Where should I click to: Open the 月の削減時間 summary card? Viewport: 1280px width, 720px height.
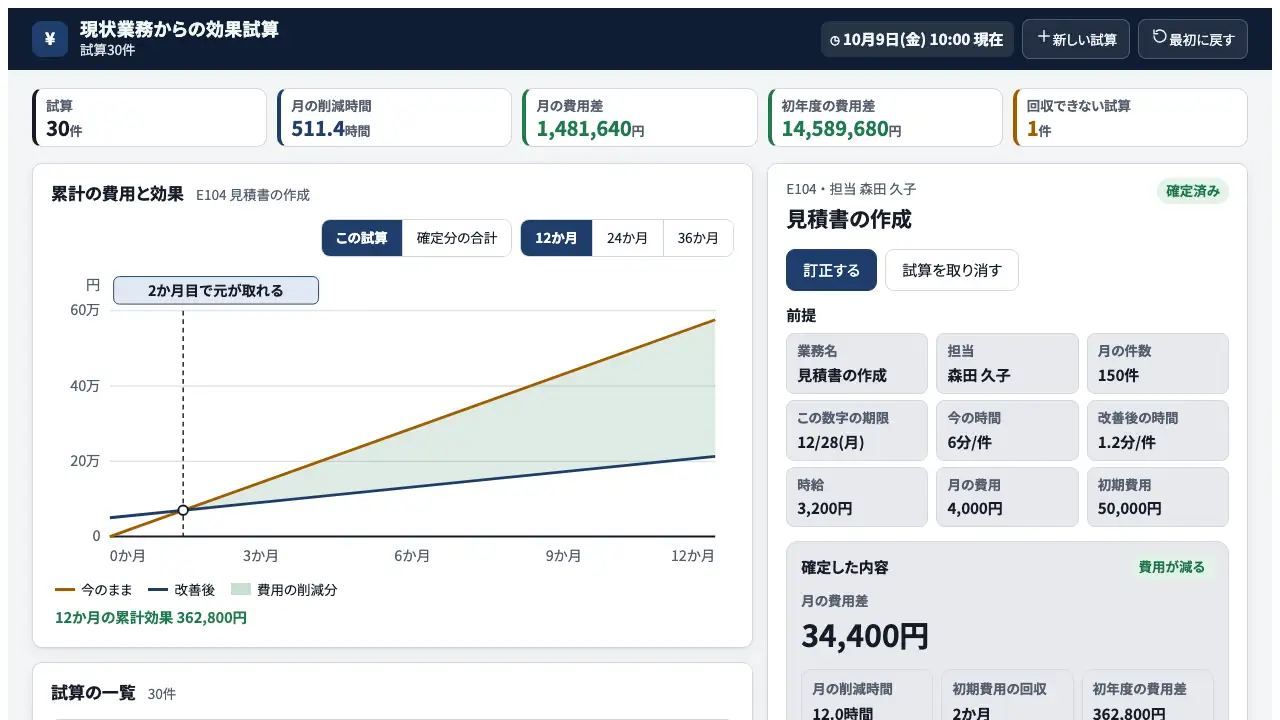[x=395, y=118]
